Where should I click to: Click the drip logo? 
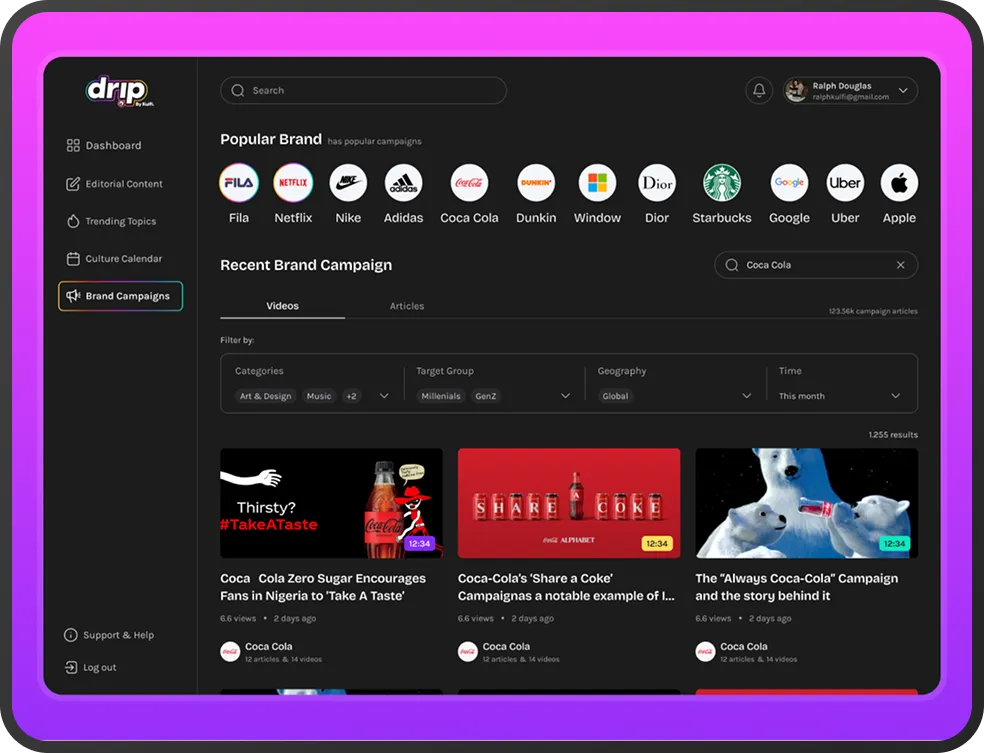119,91
